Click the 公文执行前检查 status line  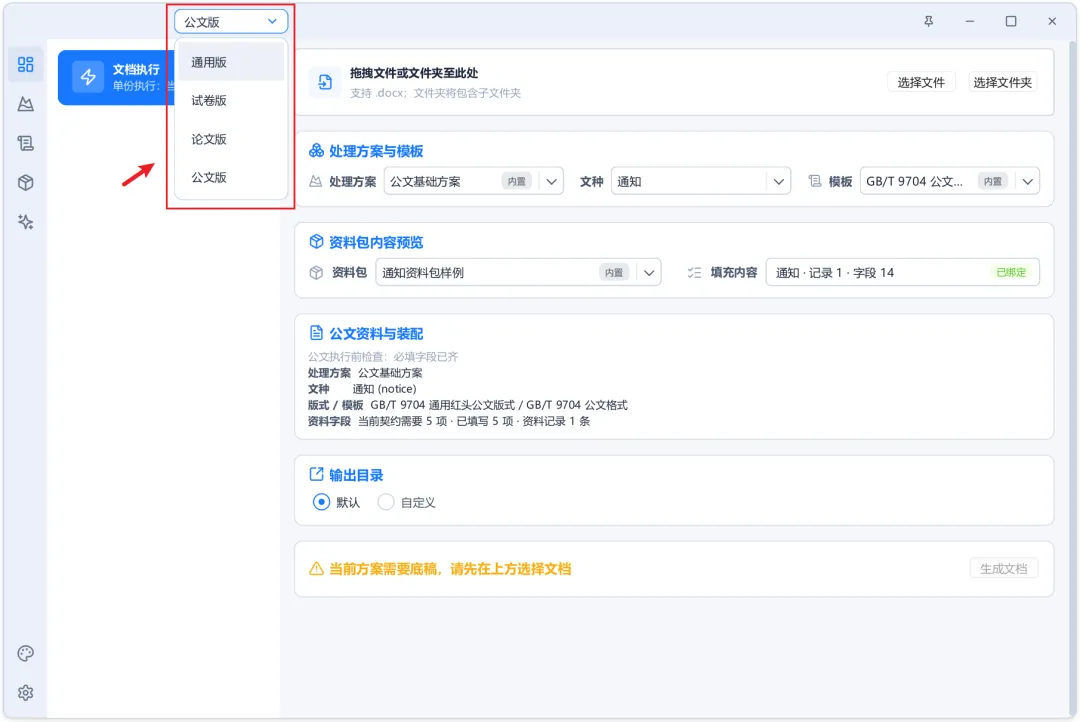tap(383, 357)
